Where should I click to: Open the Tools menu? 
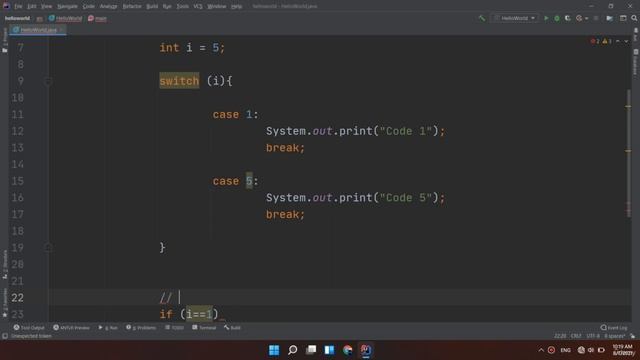point(182,6)
